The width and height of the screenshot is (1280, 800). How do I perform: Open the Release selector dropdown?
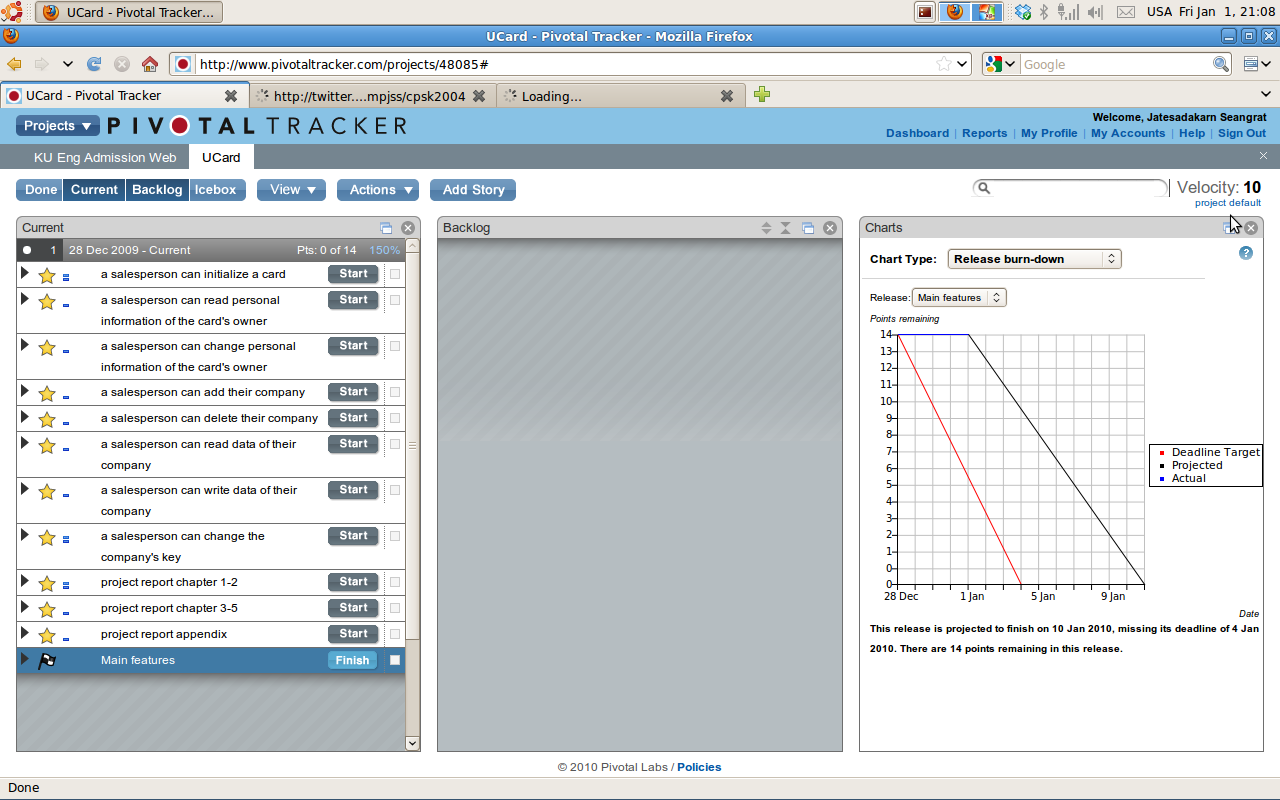[959, 298]
